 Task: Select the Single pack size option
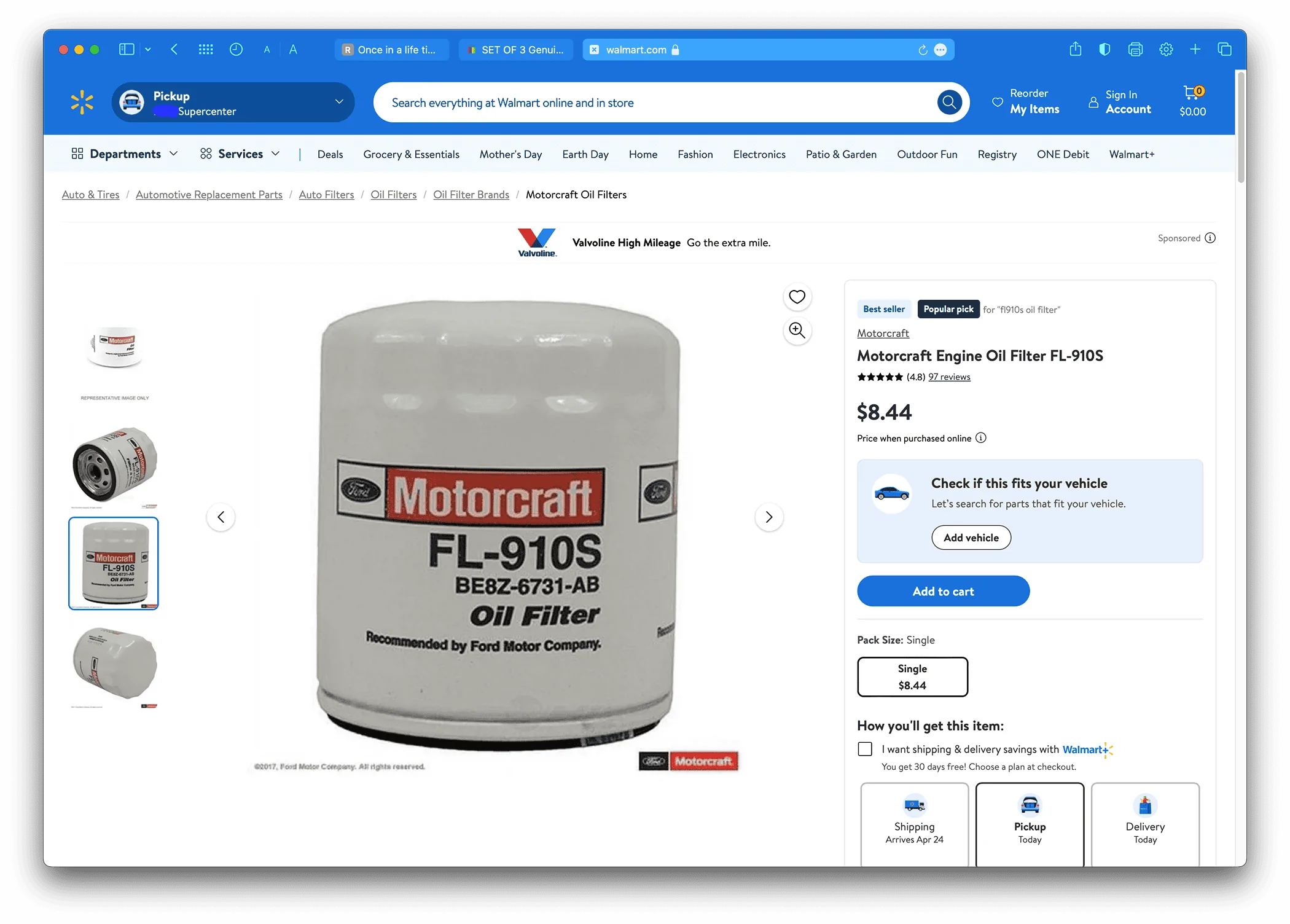912,676
